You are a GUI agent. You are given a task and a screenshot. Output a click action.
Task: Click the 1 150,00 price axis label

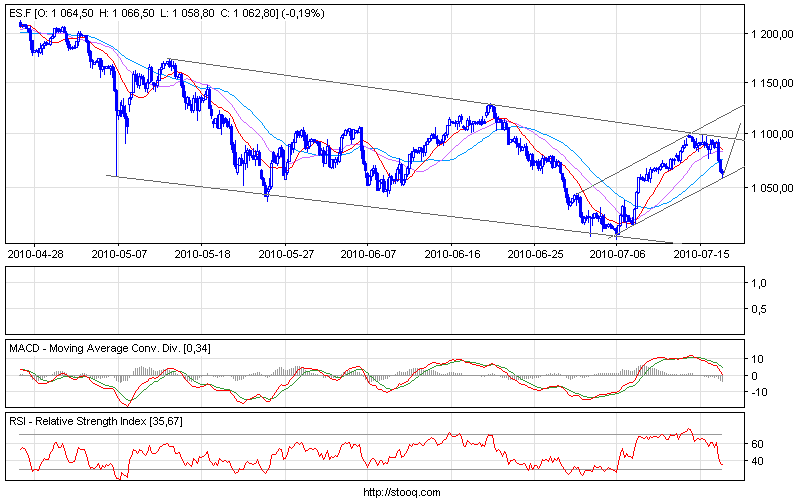(772, 83)
